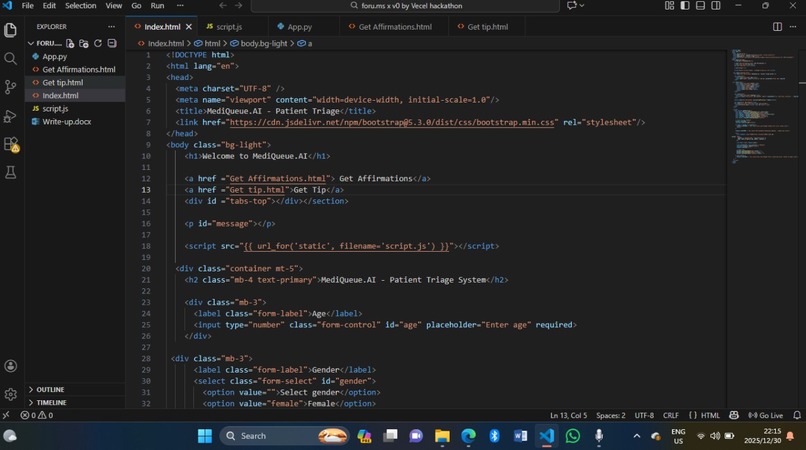The height and width of the screenshot is (450, 806).
Task: Change file encoding UTF-8
Action: point(644,416)
